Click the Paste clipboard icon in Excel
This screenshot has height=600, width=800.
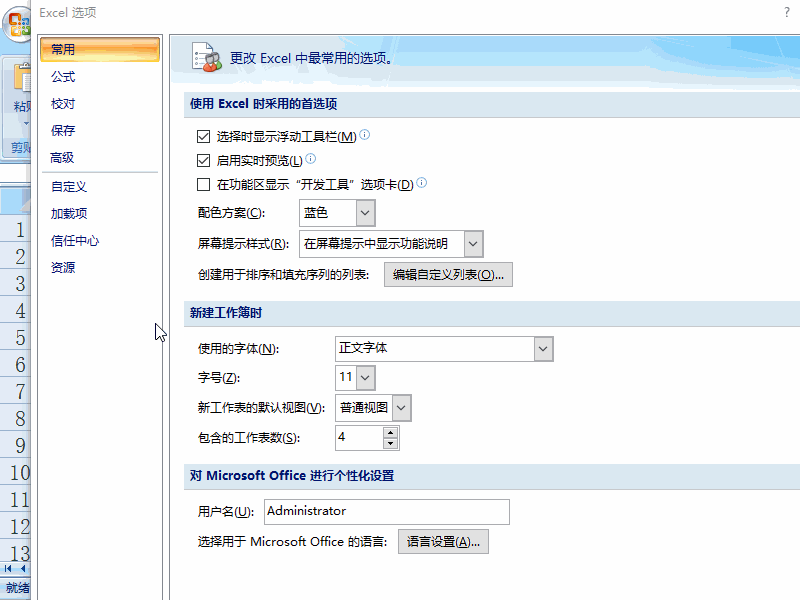click(22, 79)
